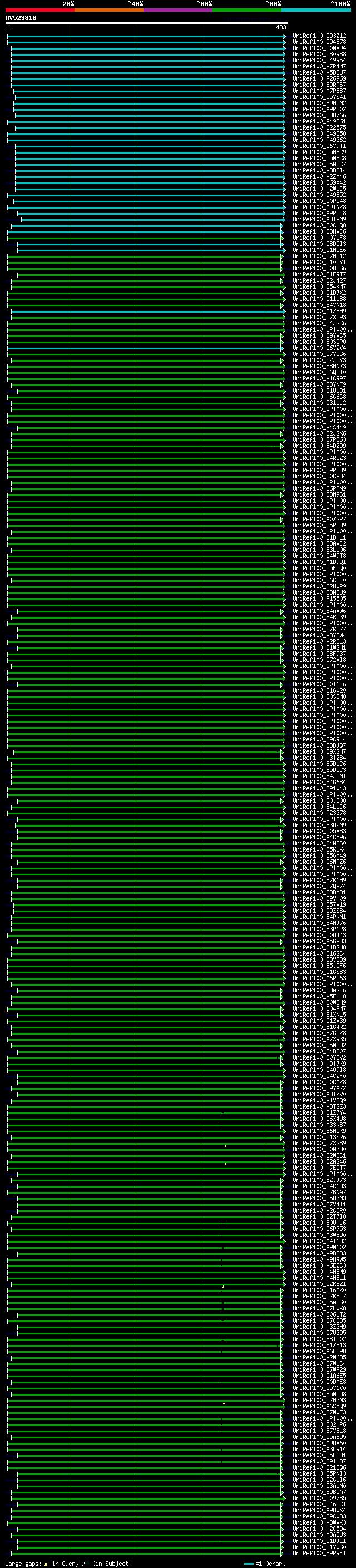Select the UniRef100_C6X4U8 label
The image size is (356, 1568).
point(319,1119)
